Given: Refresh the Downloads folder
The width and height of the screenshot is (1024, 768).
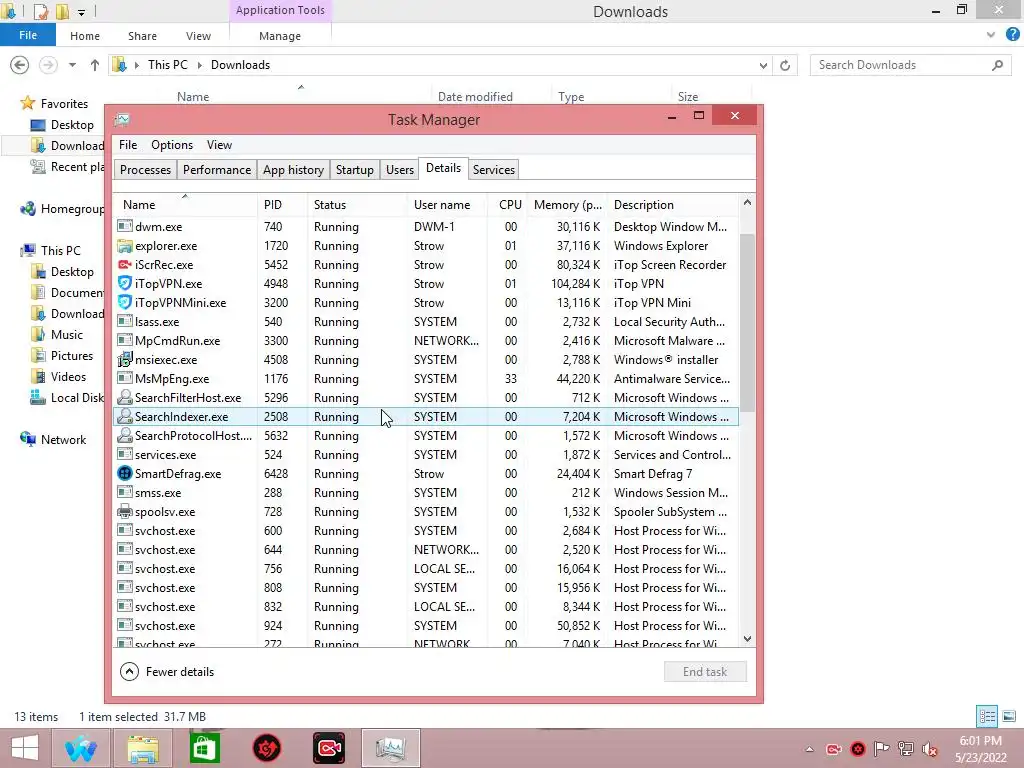Looking at the screenshot, I should pyautogui.click(x=785, y=65).
